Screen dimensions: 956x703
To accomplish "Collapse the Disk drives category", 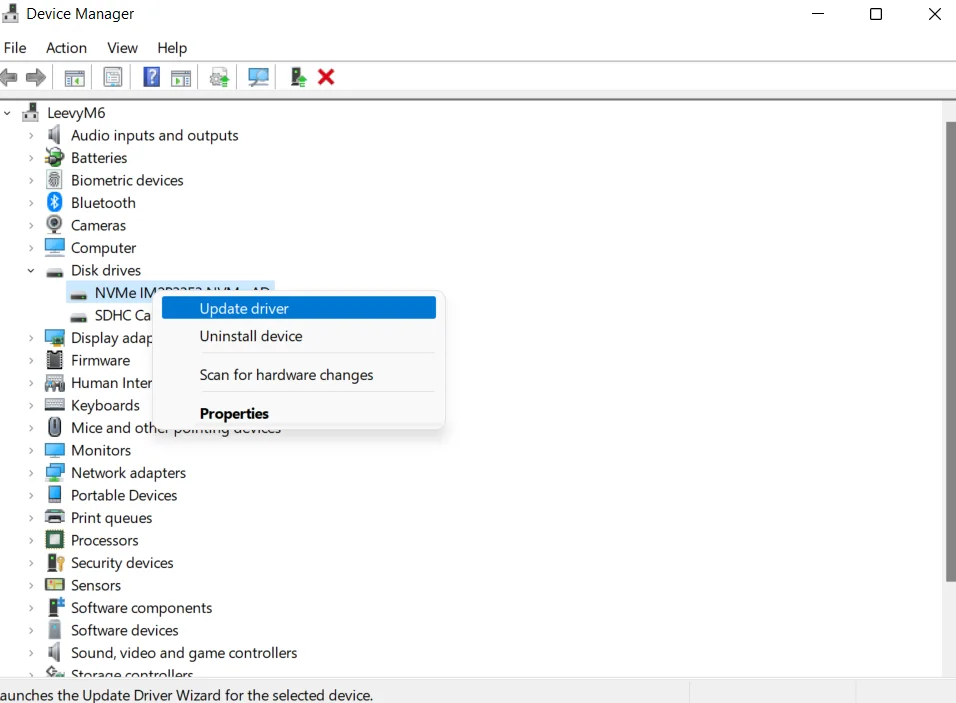I will (31, 270).
